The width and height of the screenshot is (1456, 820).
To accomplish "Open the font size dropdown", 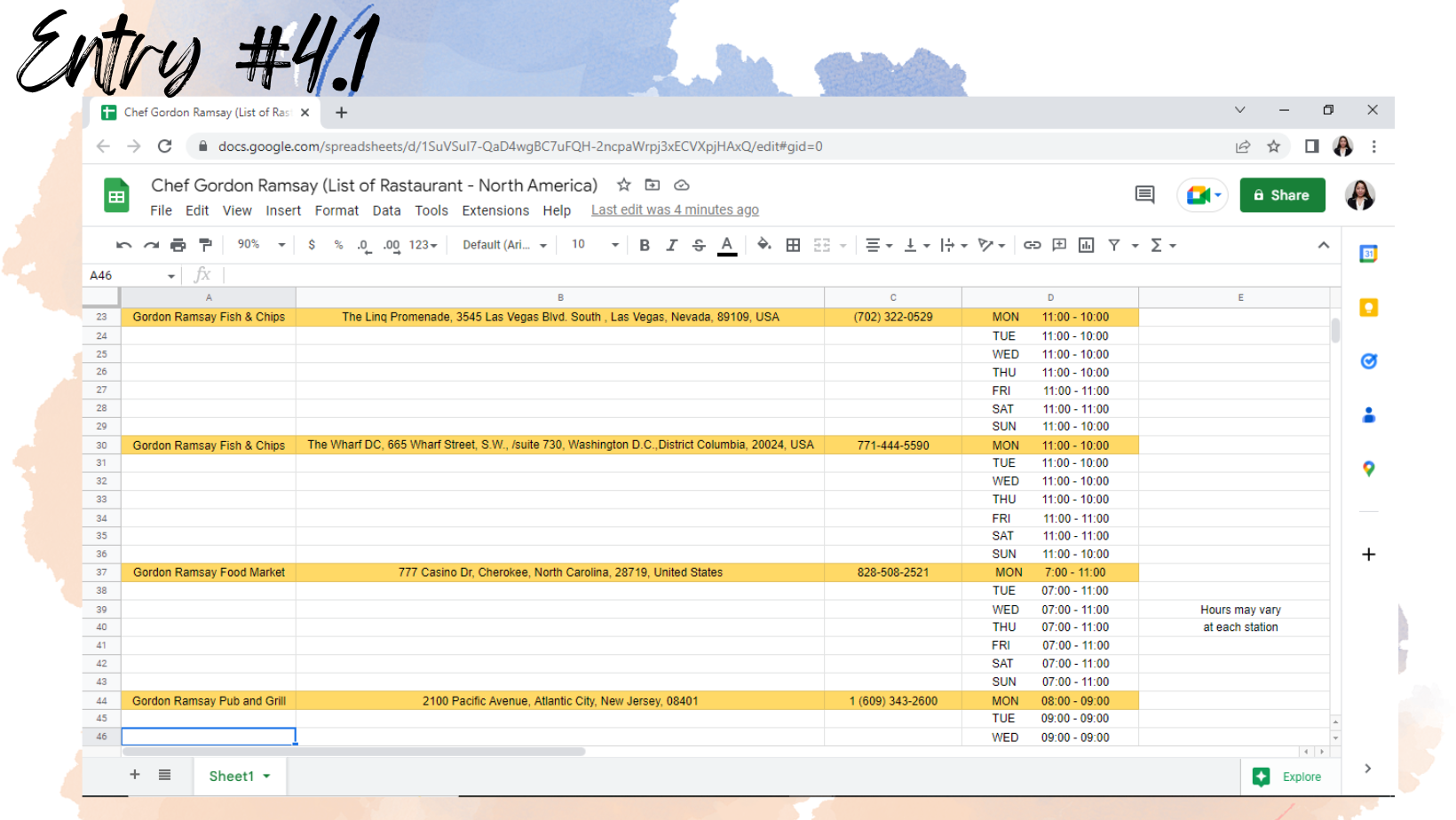I will 595,245.
